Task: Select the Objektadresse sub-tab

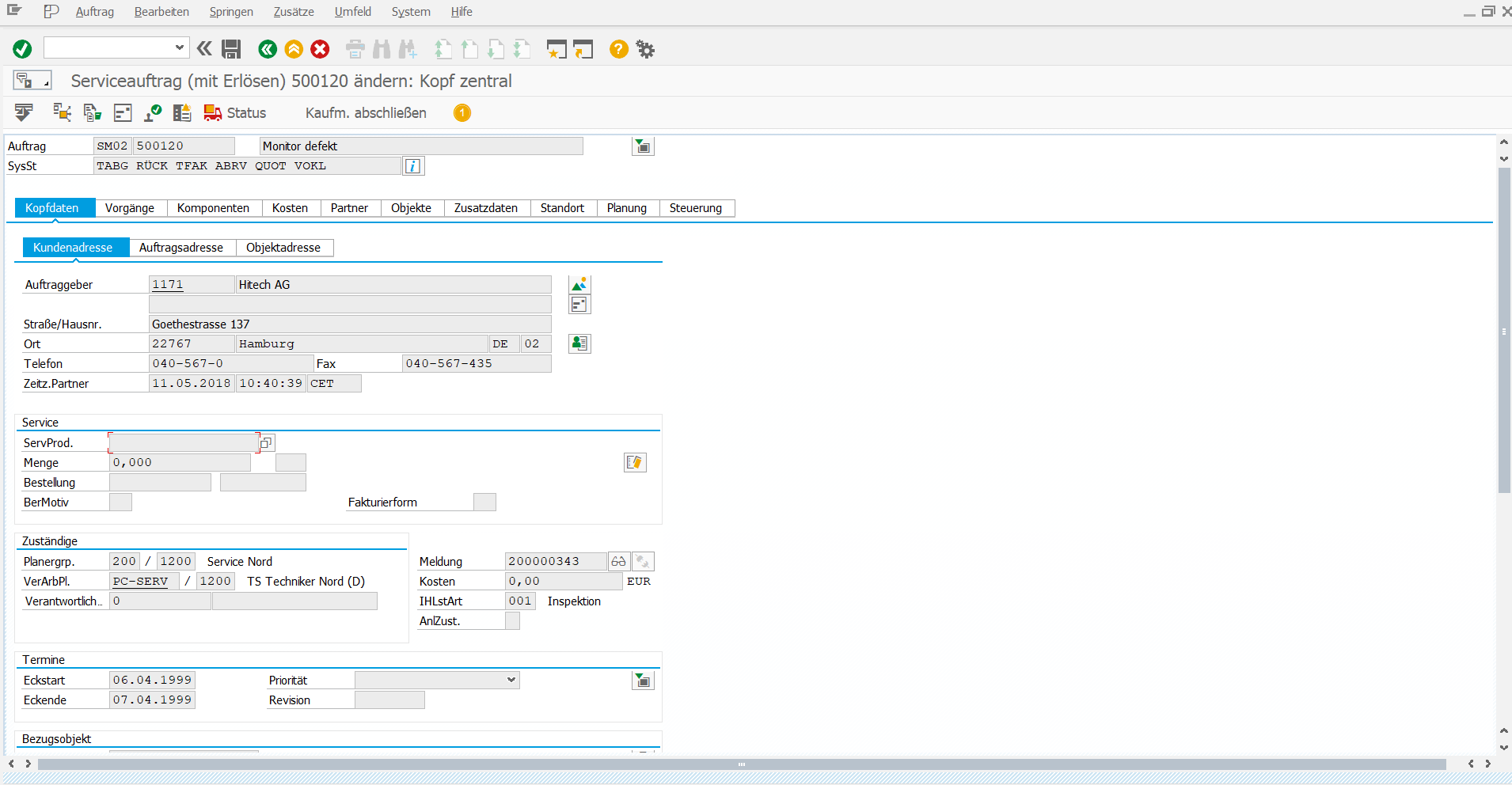Action: [283, 248]
